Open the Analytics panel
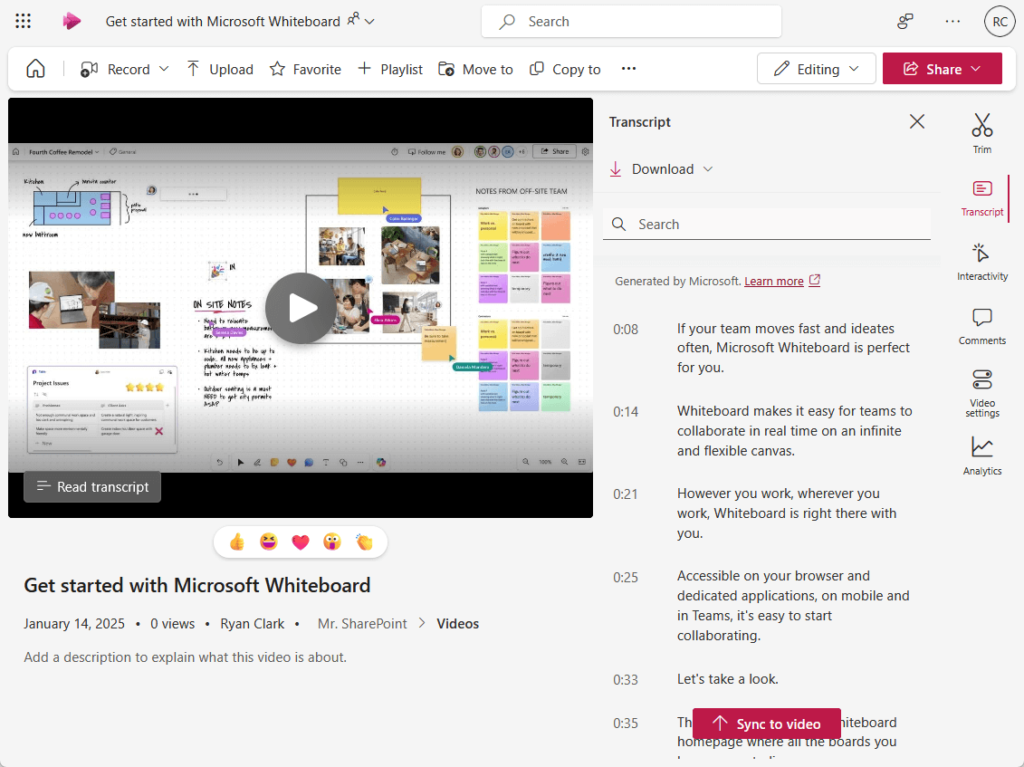Image resolution: width=1024 pixels, height=767 pixels. (x=982, y=456)
